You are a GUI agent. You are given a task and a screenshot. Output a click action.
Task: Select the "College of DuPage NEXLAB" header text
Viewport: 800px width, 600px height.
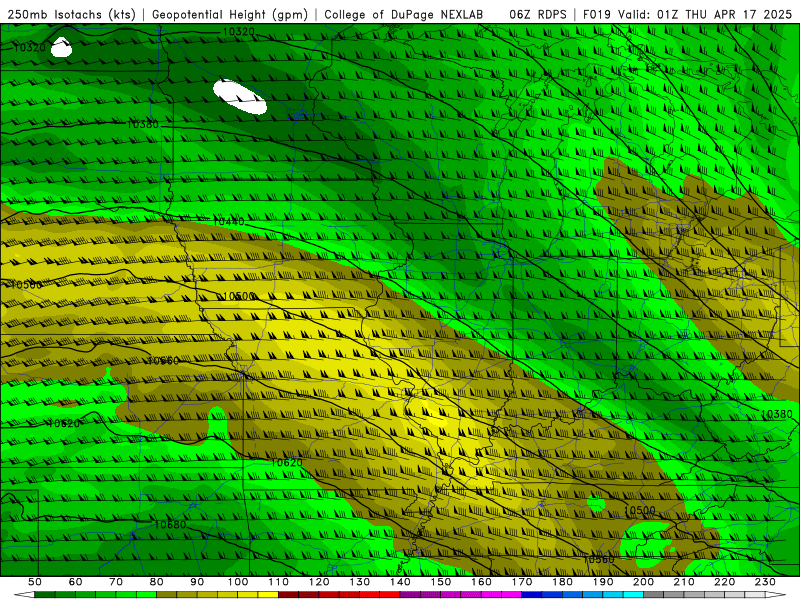pyautogui.click(x=404, y=14)
